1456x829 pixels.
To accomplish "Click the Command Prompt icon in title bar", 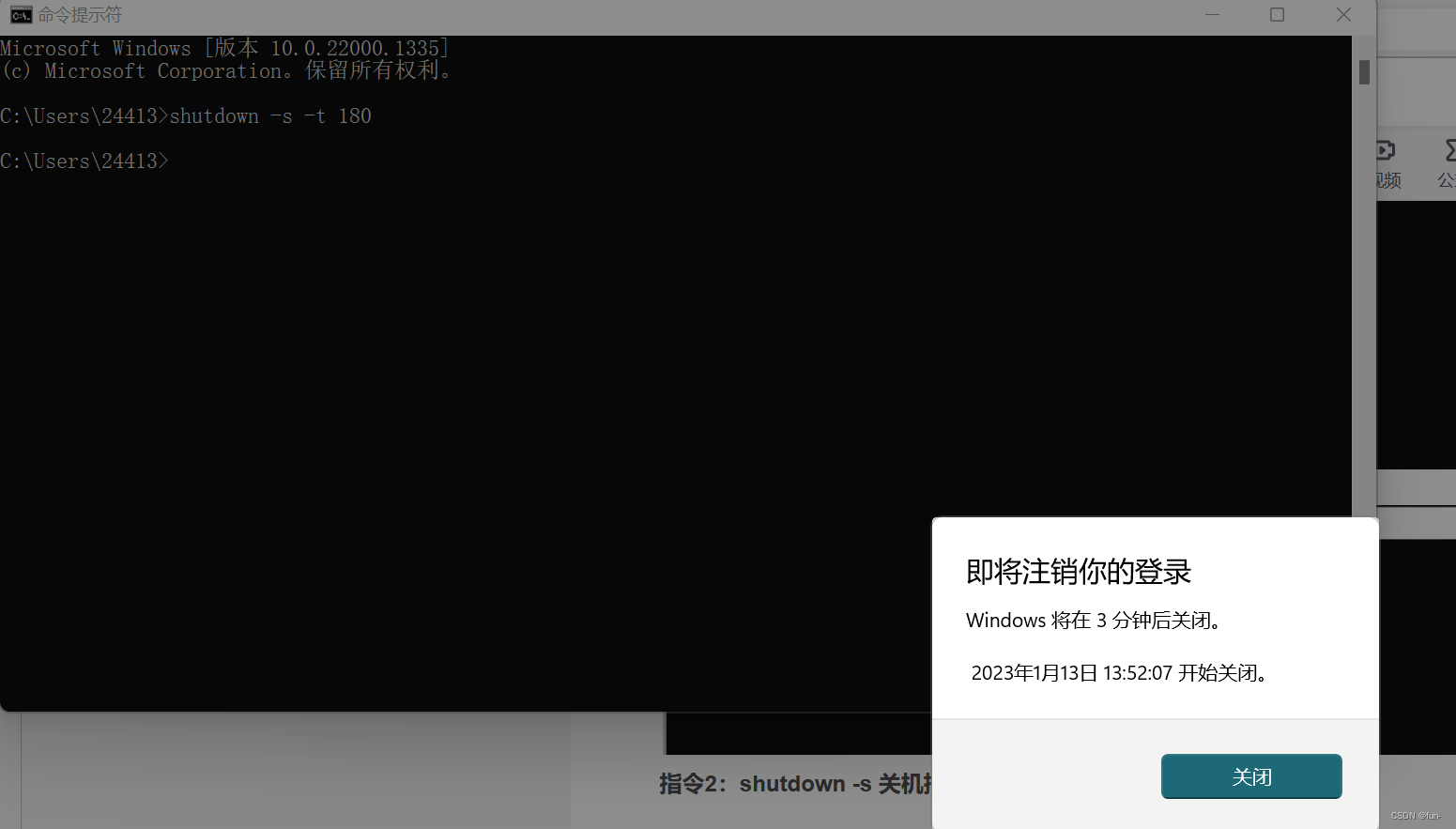I will tap(21, 14).
